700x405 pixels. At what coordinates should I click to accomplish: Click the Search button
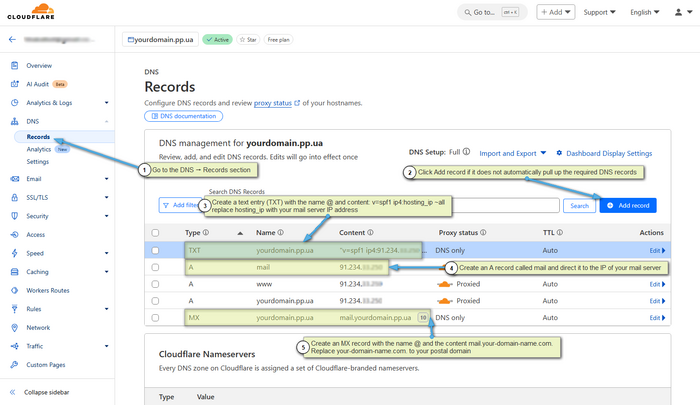tap(579, 205)
